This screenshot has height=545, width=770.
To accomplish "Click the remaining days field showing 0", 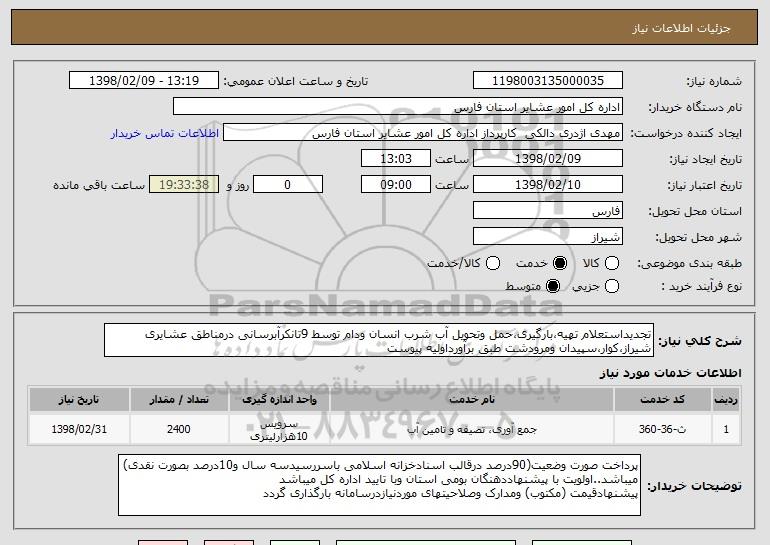I will 288,185.
